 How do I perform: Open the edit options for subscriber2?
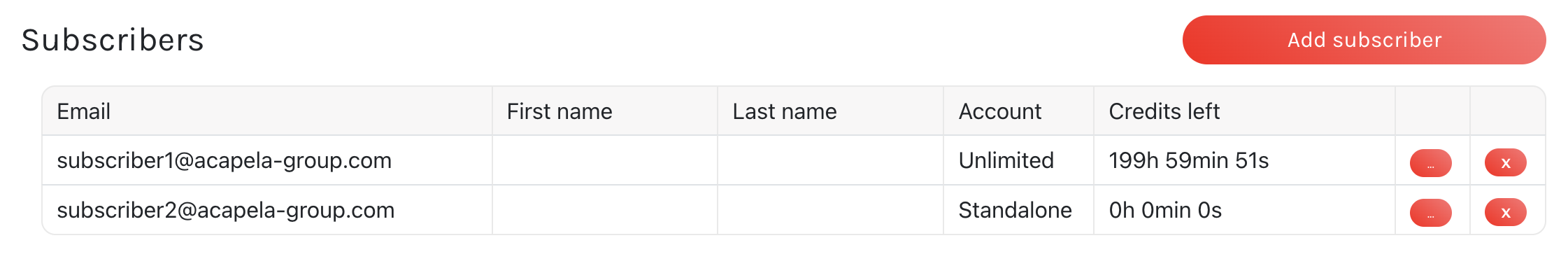pos(1430,213)
